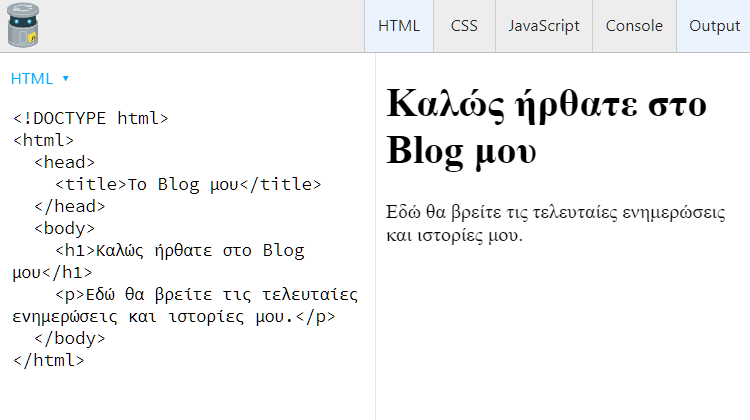Click the closing body tag line
Viewport: 750px width, 420px height.
(x=69, y=338)
